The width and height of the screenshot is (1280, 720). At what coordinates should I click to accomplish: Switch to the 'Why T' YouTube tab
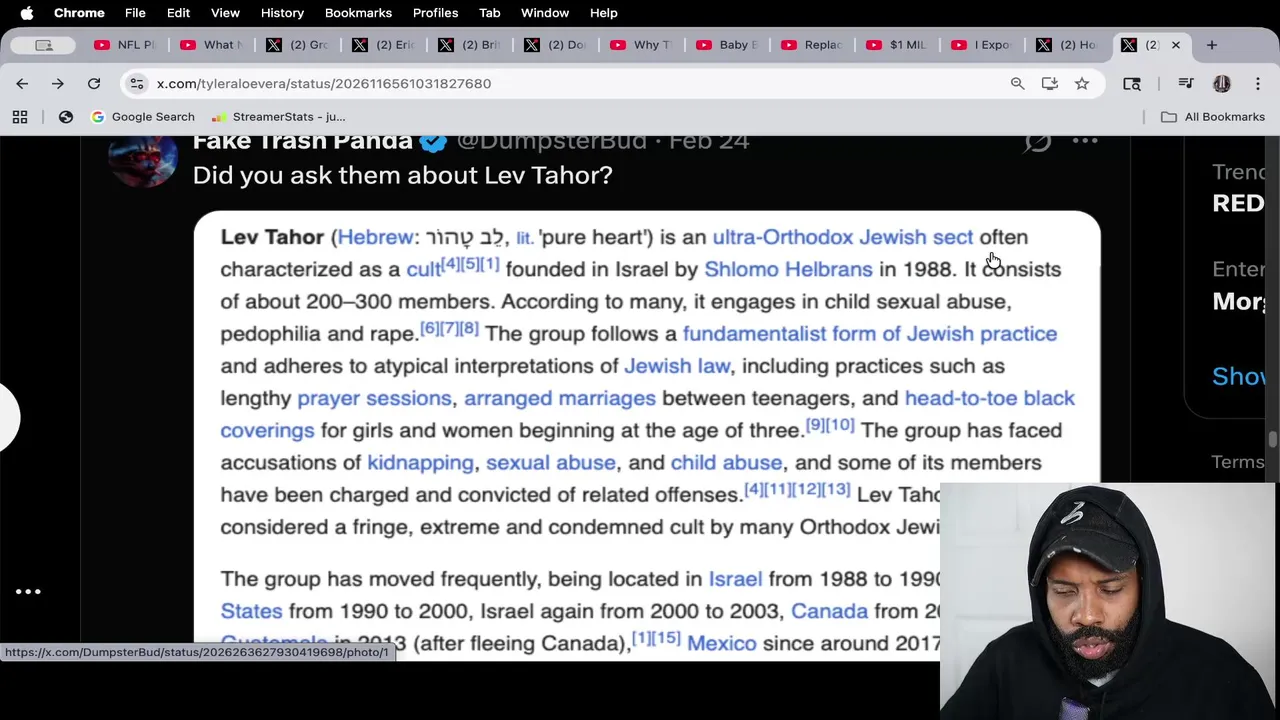641,45
